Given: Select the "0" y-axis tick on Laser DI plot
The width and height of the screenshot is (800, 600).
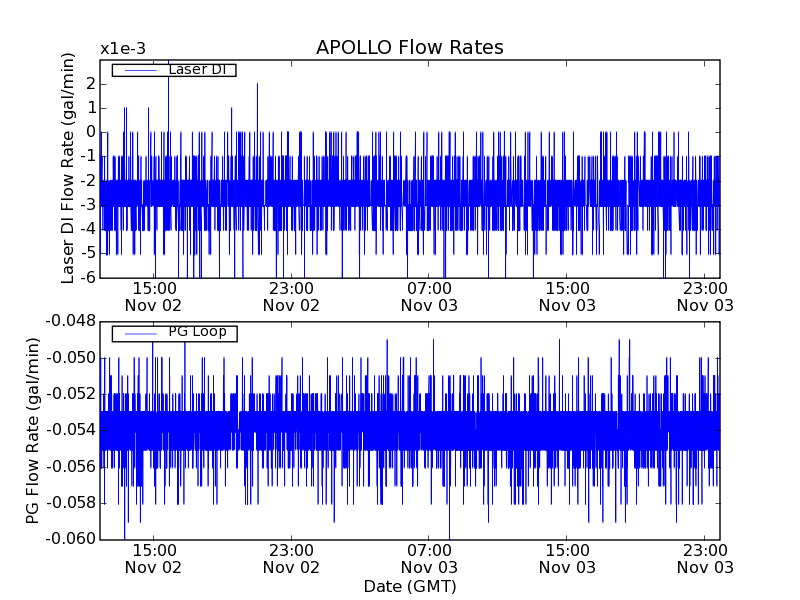Looking at the screenshot, I should pyautogui.click(x=90, y=132).
